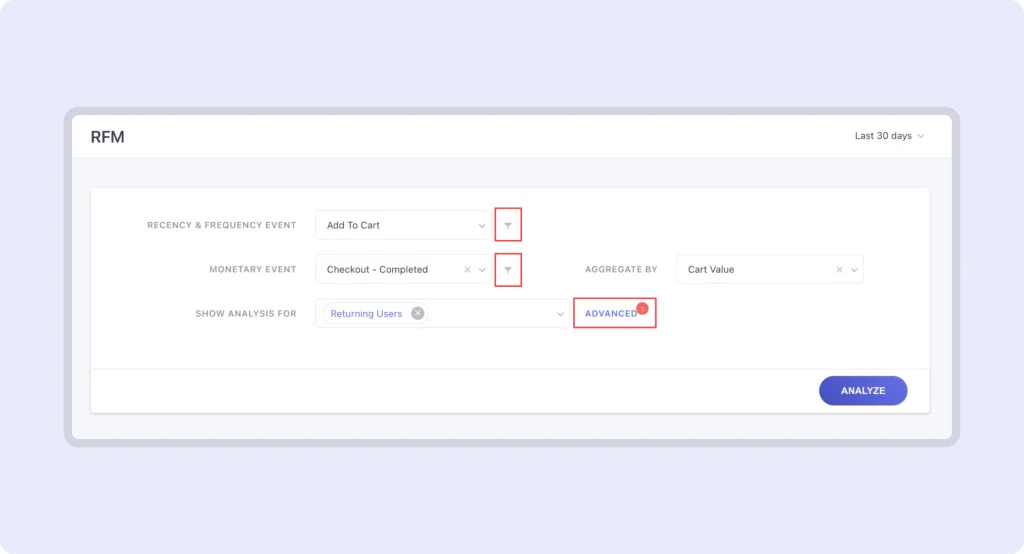Open the Last 30 days date range
The width and height of the screenshot is (1024, 554).
[x=889, y=136]
